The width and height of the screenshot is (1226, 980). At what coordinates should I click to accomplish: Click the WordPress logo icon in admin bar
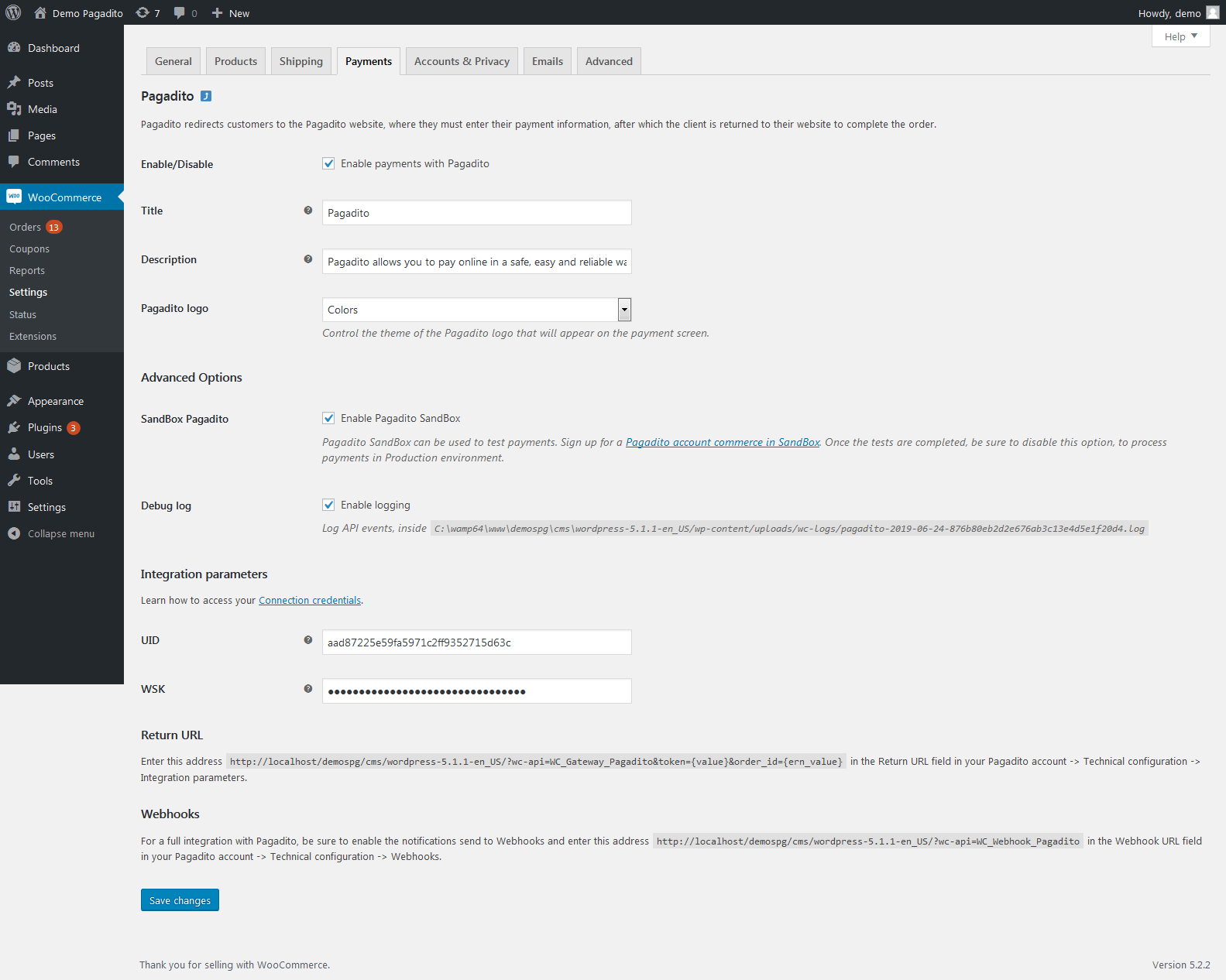(13, 12)
